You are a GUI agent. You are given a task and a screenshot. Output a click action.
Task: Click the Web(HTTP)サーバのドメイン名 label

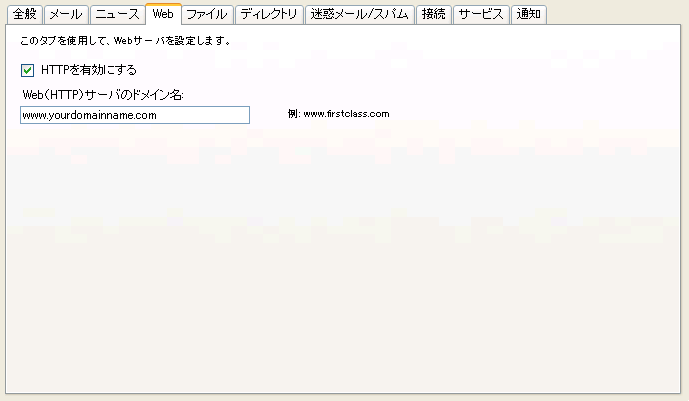[x=103, y=94]
